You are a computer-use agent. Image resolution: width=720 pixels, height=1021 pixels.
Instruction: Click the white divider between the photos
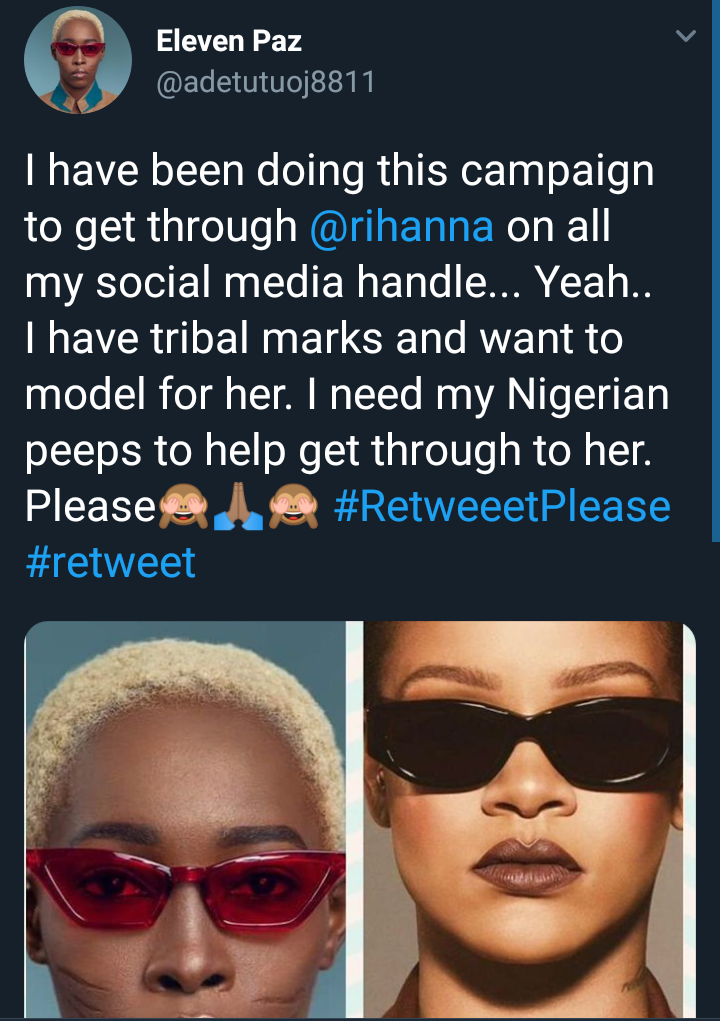pyautogui.click(x=354, y=820)
